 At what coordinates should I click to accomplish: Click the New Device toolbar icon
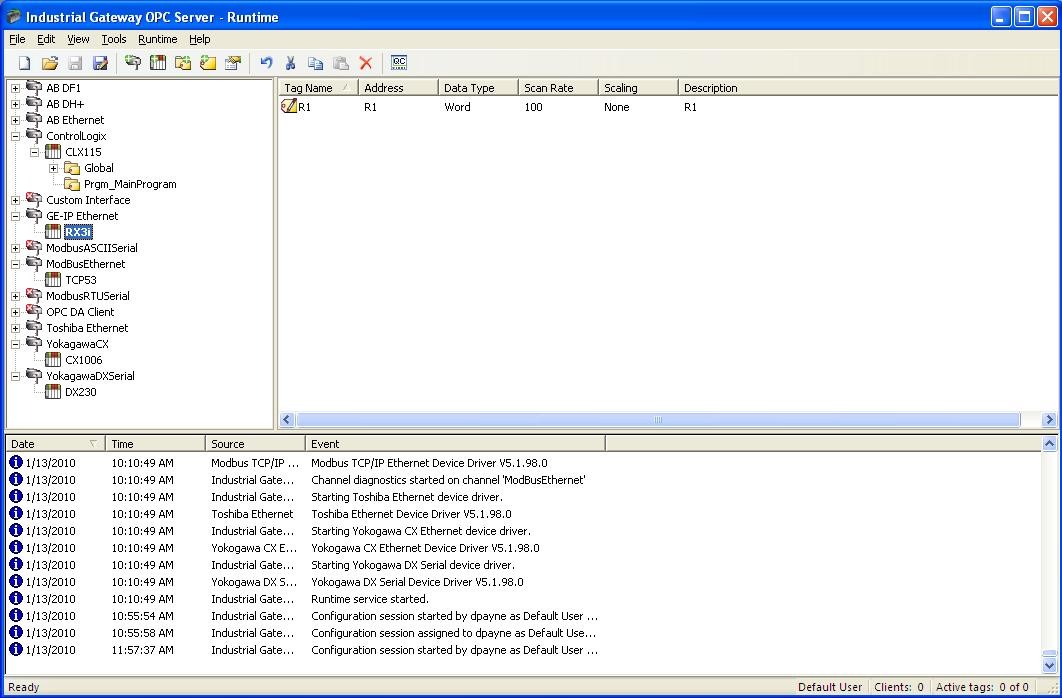tap(158, 63)
